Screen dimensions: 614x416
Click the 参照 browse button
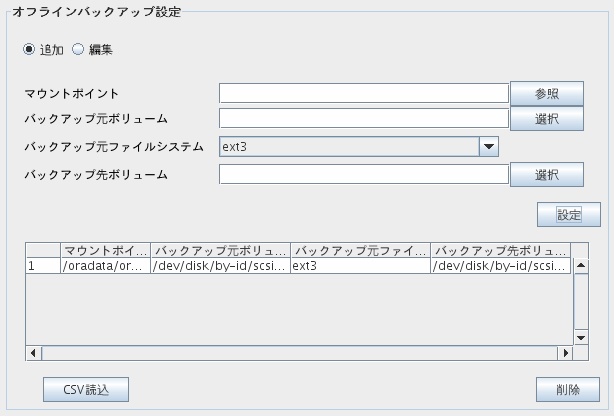(x=547, y=94)
